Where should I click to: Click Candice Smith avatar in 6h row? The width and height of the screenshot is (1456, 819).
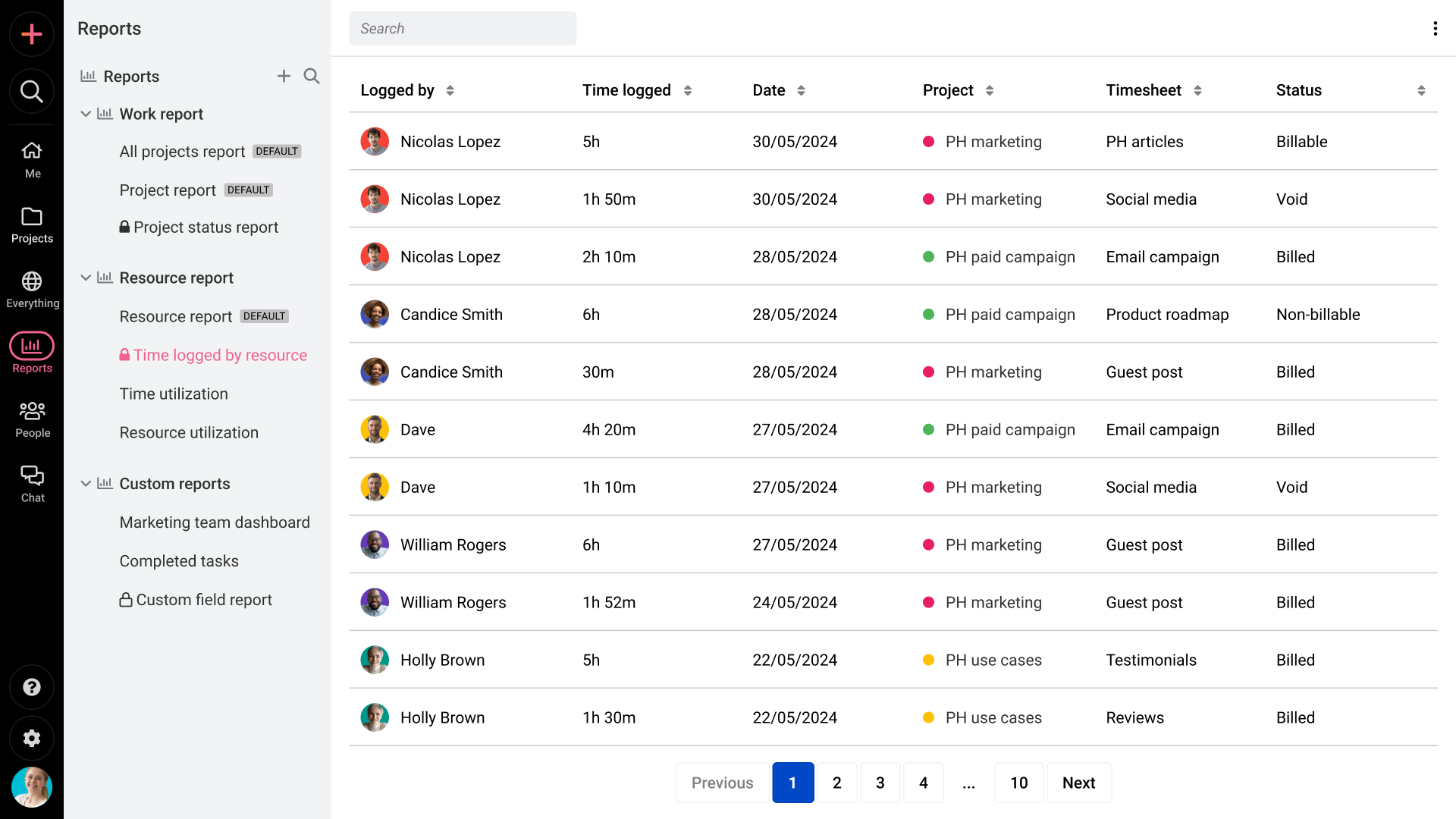click(375, 314)
